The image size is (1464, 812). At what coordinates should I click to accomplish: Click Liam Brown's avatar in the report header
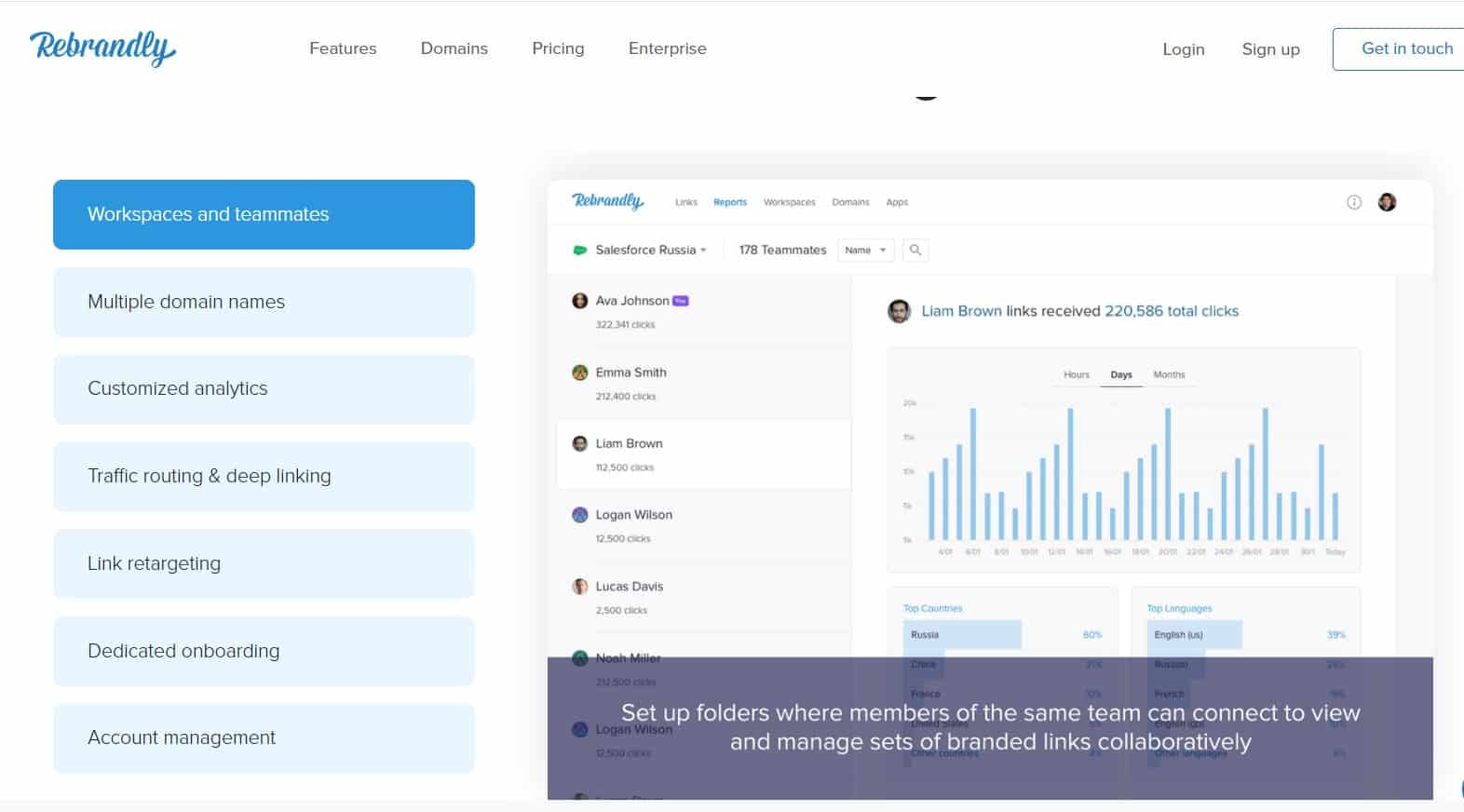click(x=899, y=311)
